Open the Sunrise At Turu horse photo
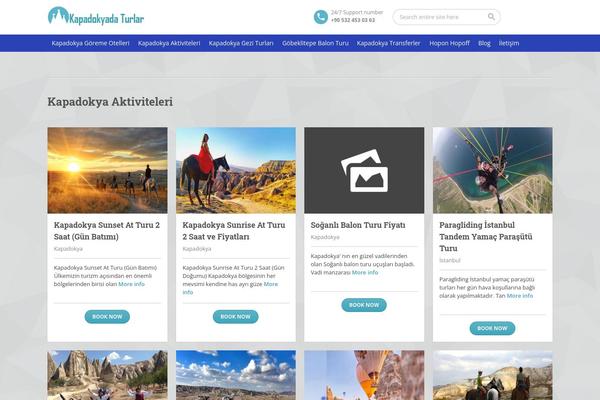 (236, 170)
